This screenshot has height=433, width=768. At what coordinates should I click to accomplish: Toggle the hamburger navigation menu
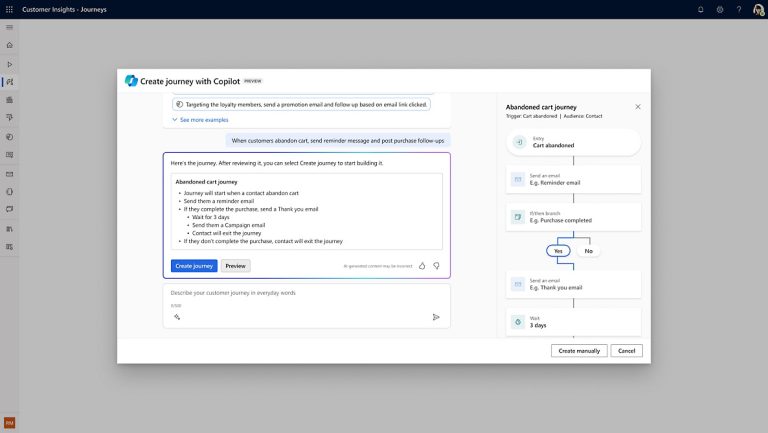coord(9,27)
